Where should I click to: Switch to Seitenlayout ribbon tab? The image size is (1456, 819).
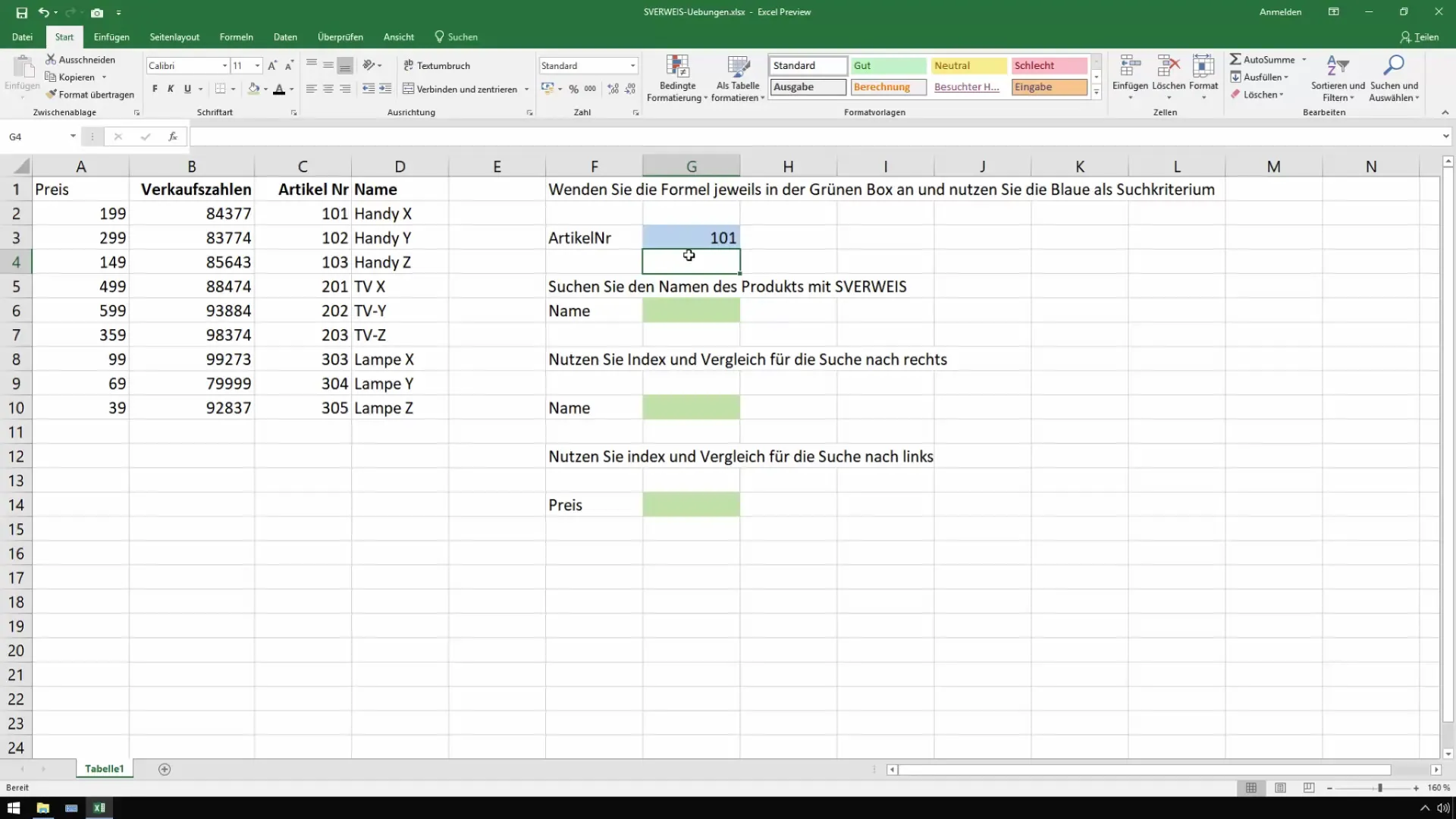[174, 36]
